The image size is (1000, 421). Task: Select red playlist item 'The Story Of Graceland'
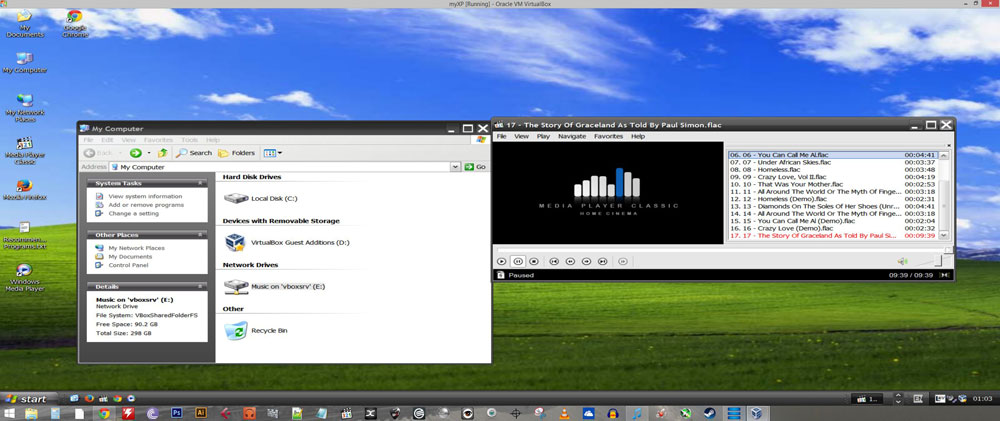coord(833,236)
